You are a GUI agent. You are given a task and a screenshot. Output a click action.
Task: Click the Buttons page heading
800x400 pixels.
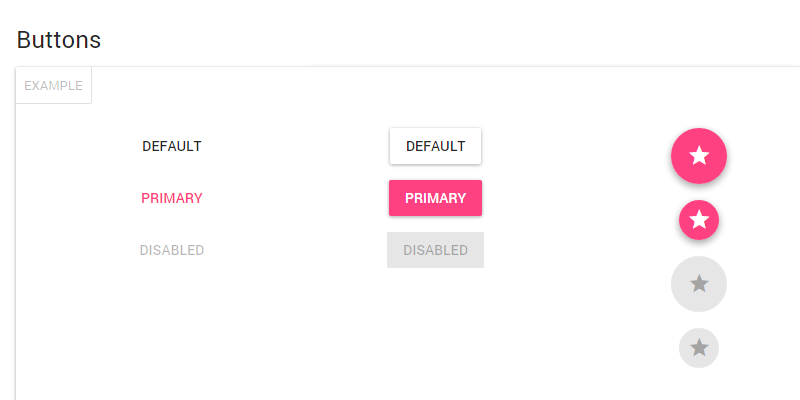(x=59, y=40)
